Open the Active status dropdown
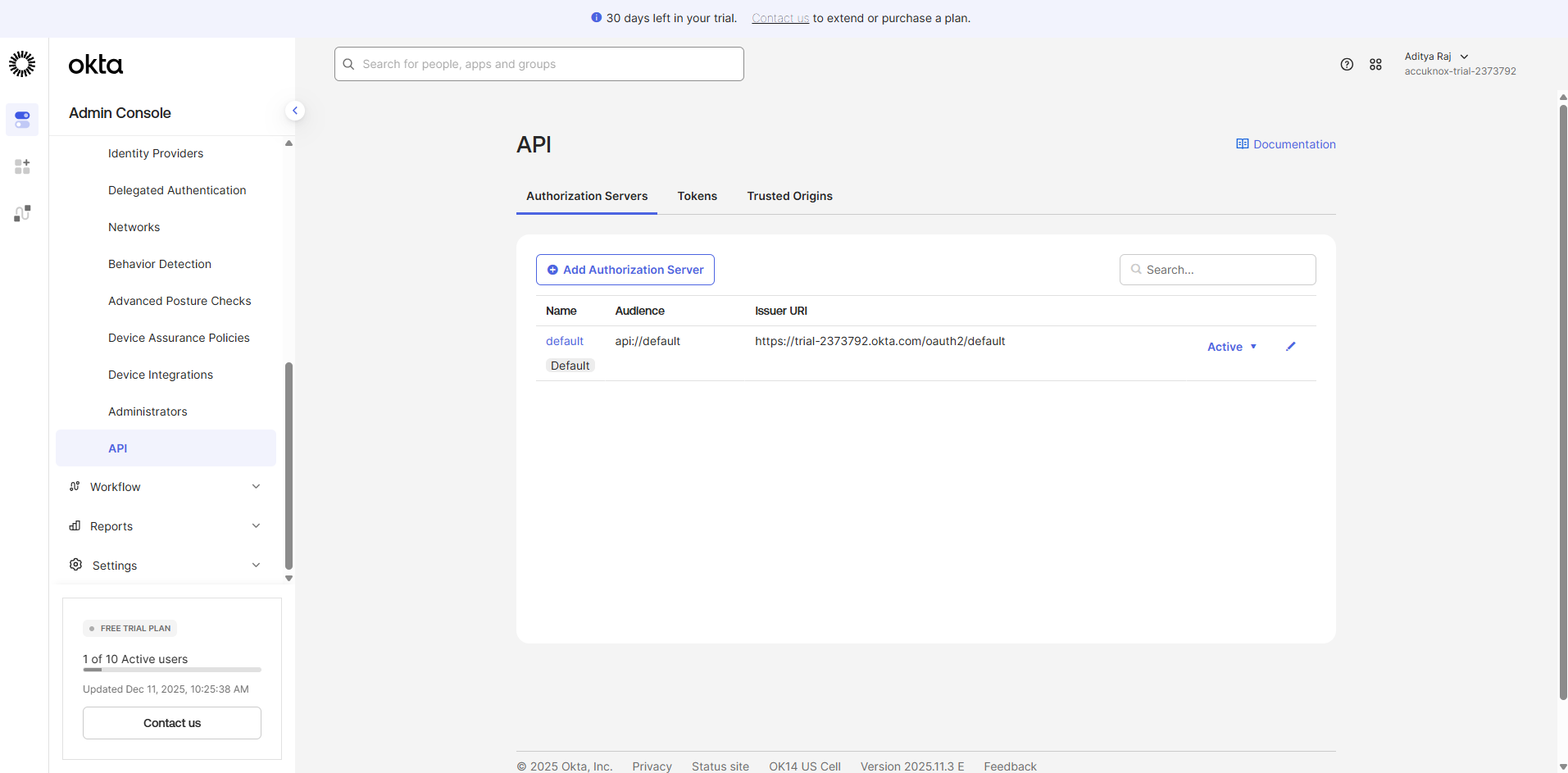The height and width of the screenshot is (773, 1568). click(x=1231, y=347)
